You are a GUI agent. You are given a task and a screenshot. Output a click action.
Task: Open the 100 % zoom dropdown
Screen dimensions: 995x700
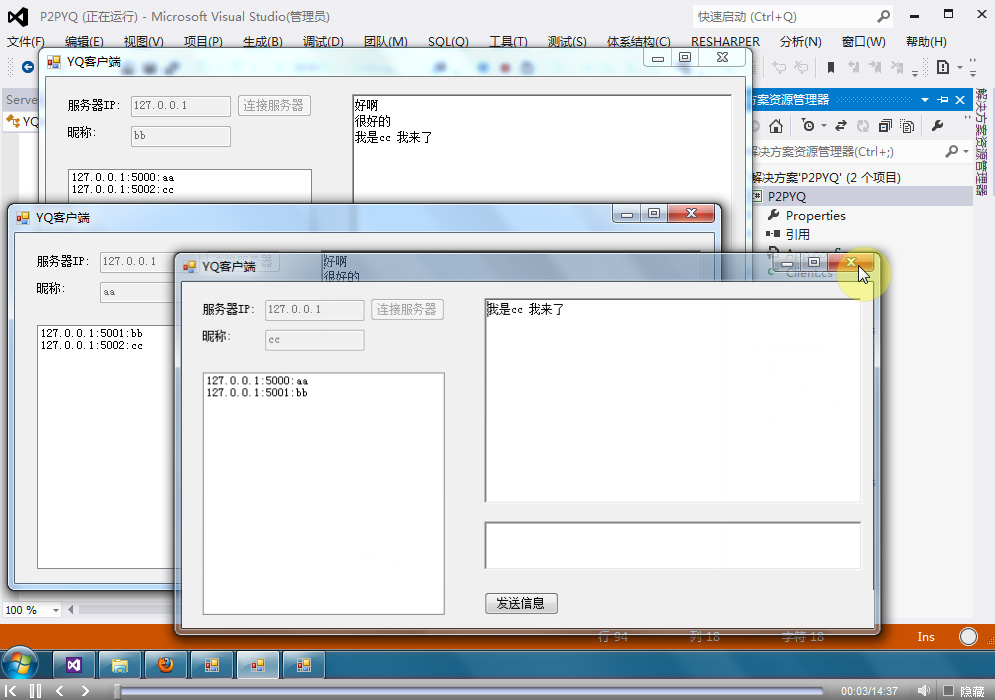click(x=55, y=610)
